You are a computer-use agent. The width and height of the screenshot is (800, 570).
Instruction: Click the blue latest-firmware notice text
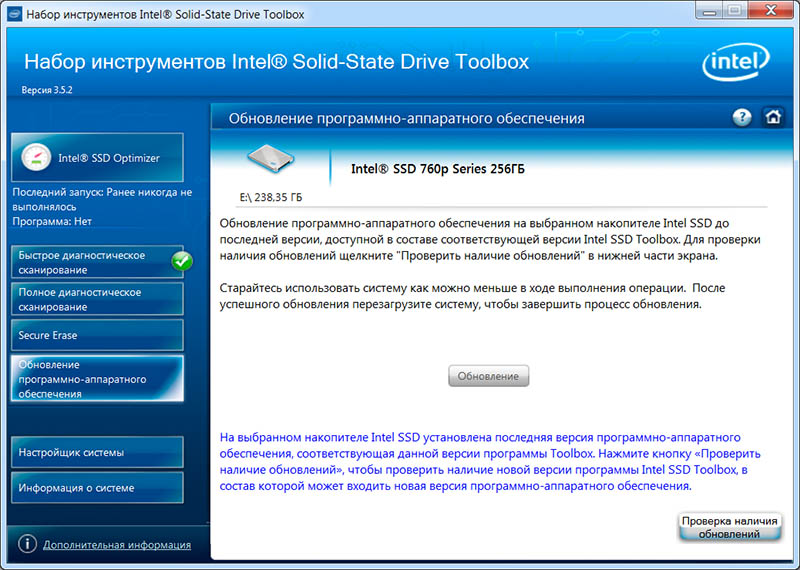pos(490,462)
